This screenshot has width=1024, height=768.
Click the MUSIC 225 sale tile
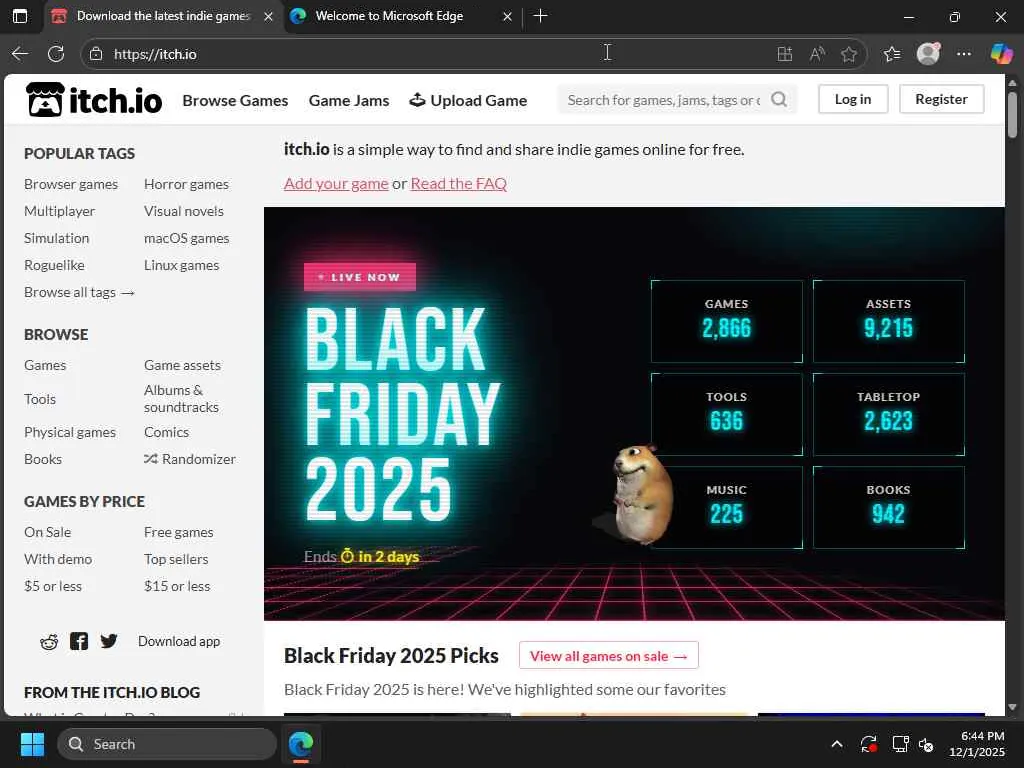(x=727, y=507)
